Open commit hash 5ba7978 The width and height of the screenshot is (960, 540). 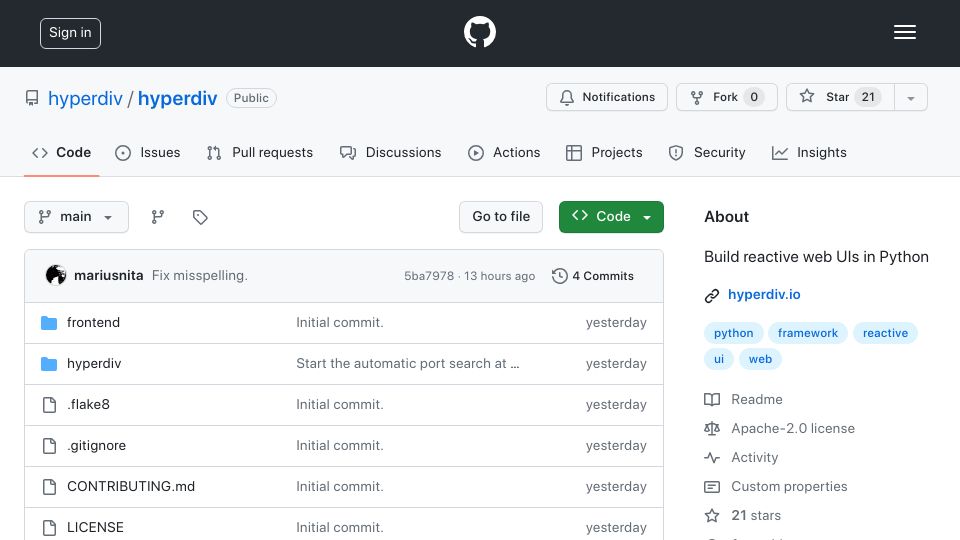(x=429, y=276)
